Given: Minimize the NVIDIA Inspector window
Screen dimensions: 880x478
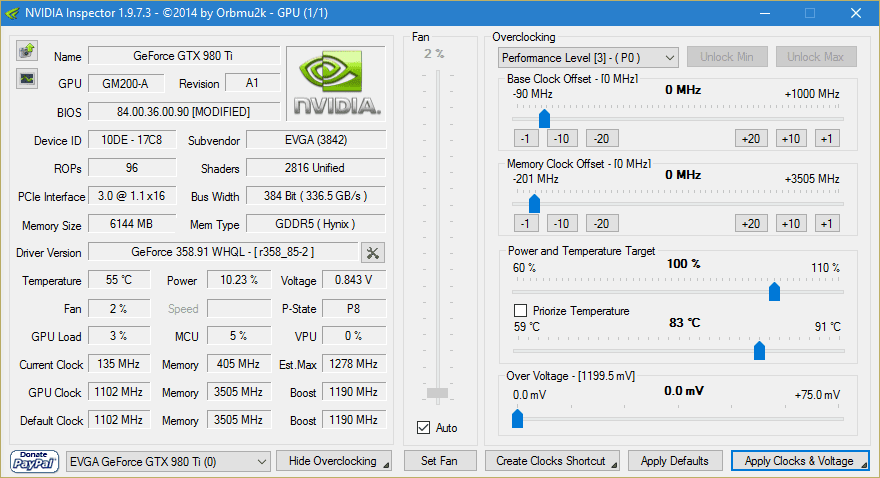Looking at the screenshot, I should click(767, 13).
